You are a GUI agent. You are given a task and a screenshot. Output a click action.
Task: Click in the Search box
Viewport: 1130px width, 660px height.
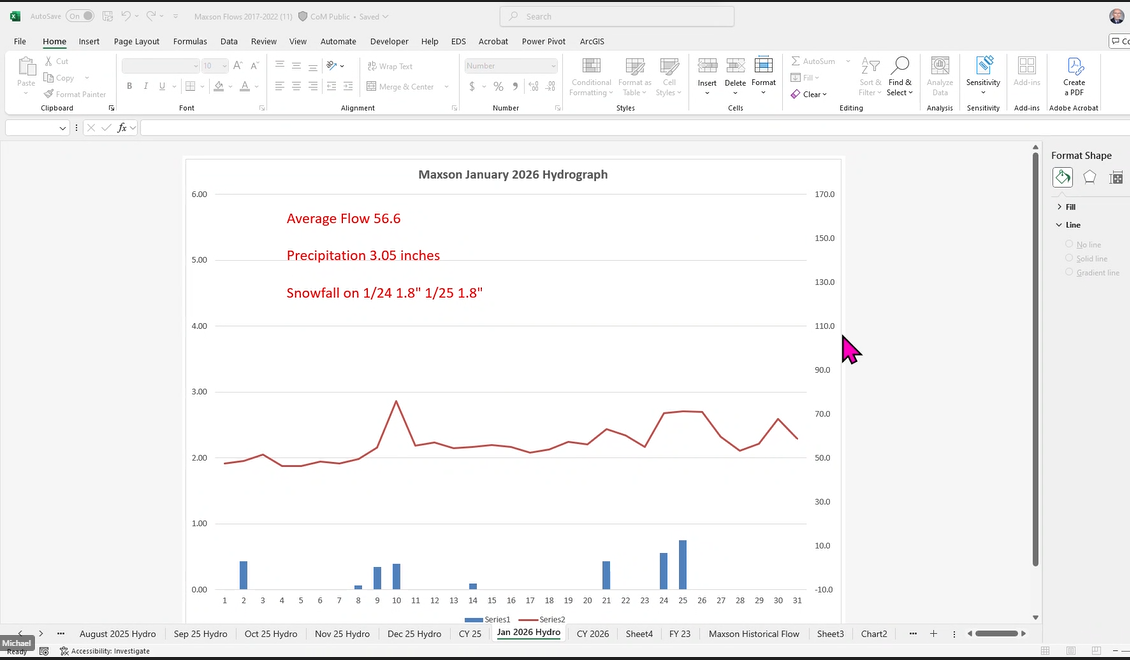point(616,16)
